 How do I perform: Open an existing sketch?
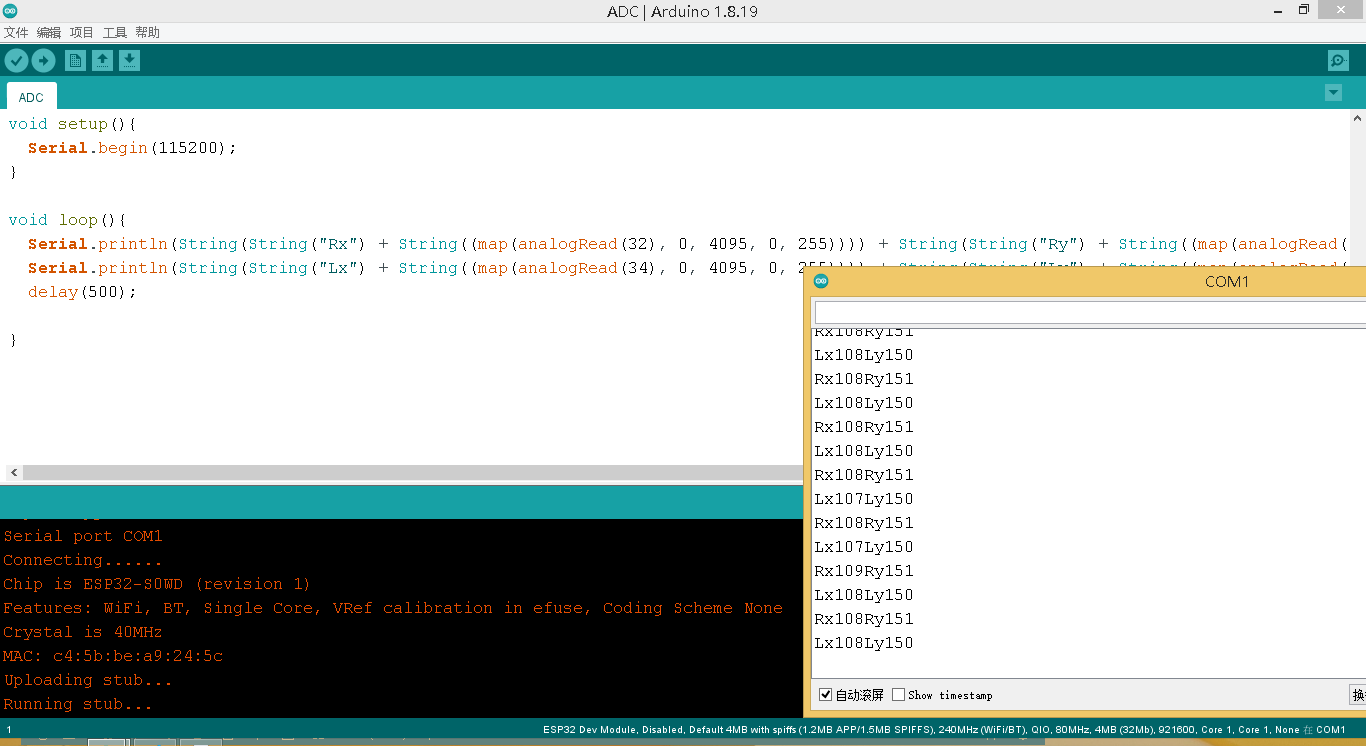pos(102,61)
